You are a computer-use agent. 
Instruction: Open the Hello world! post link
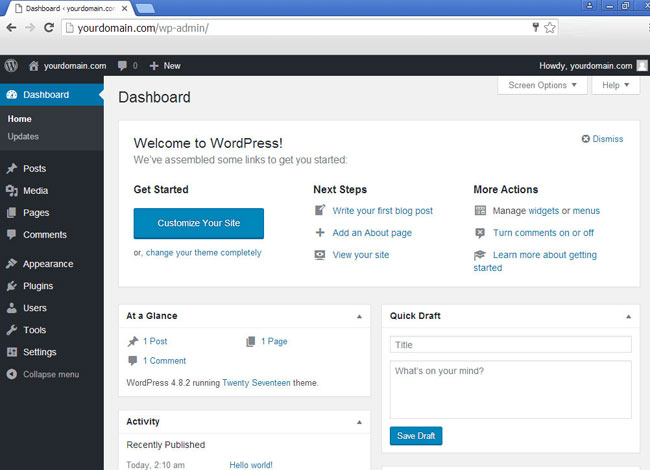(x=251, y=465)
